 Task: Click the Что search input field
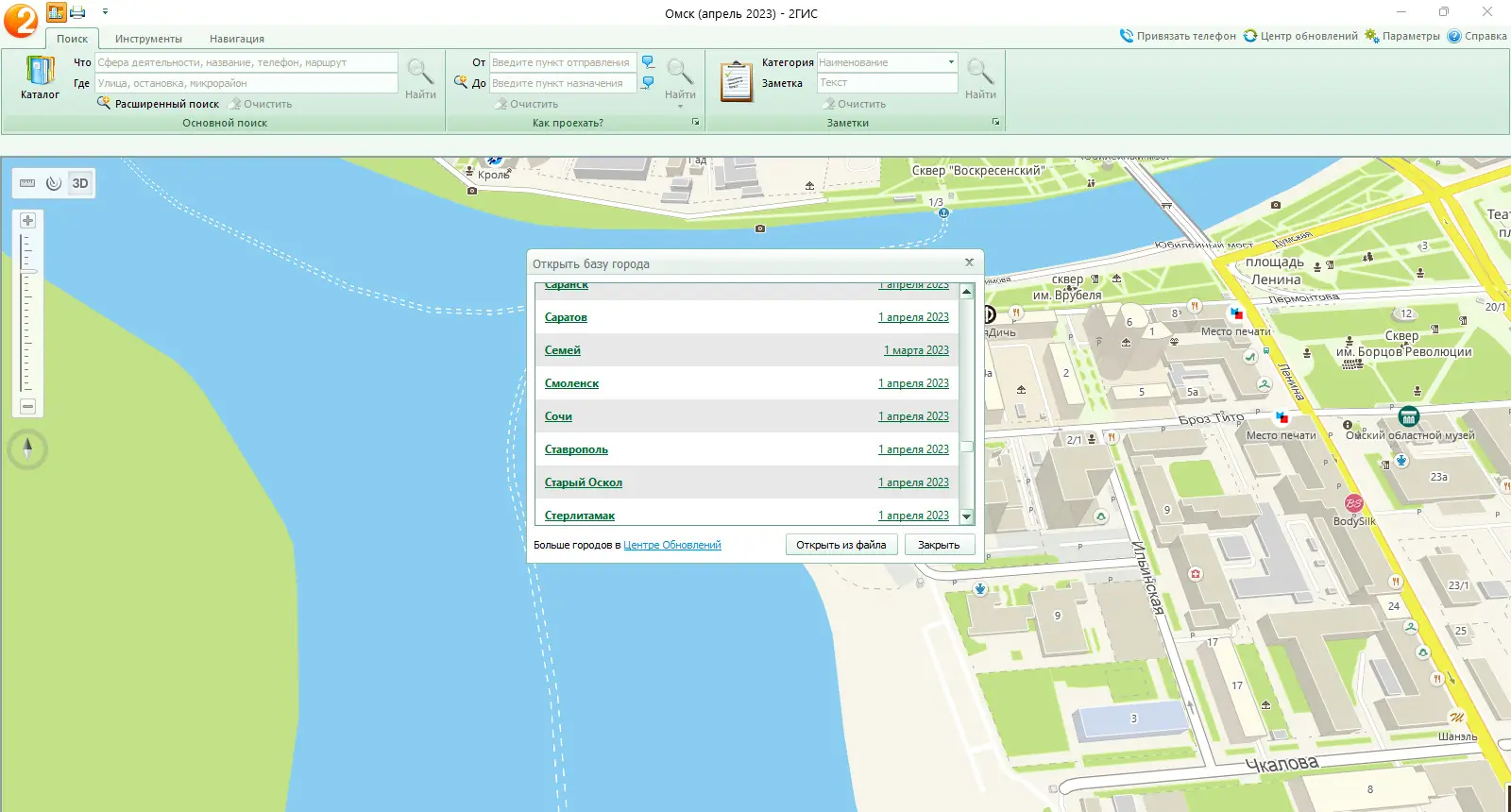coord(246,62)
